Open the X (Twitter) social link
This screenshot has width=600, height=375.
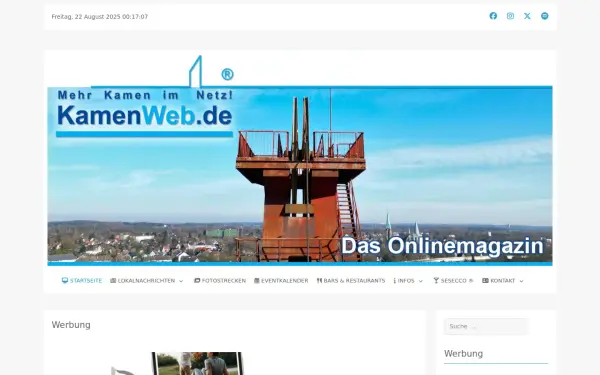tap(527, 16)
